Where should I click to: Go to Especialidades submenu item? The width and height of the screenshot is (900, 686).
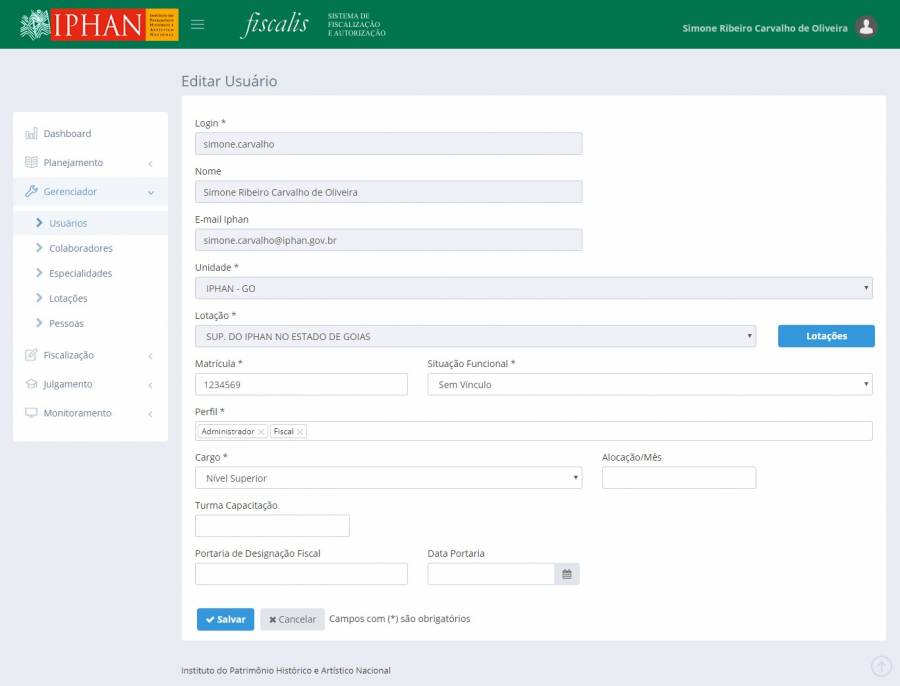pyautogui.click(x=80, y=273)
